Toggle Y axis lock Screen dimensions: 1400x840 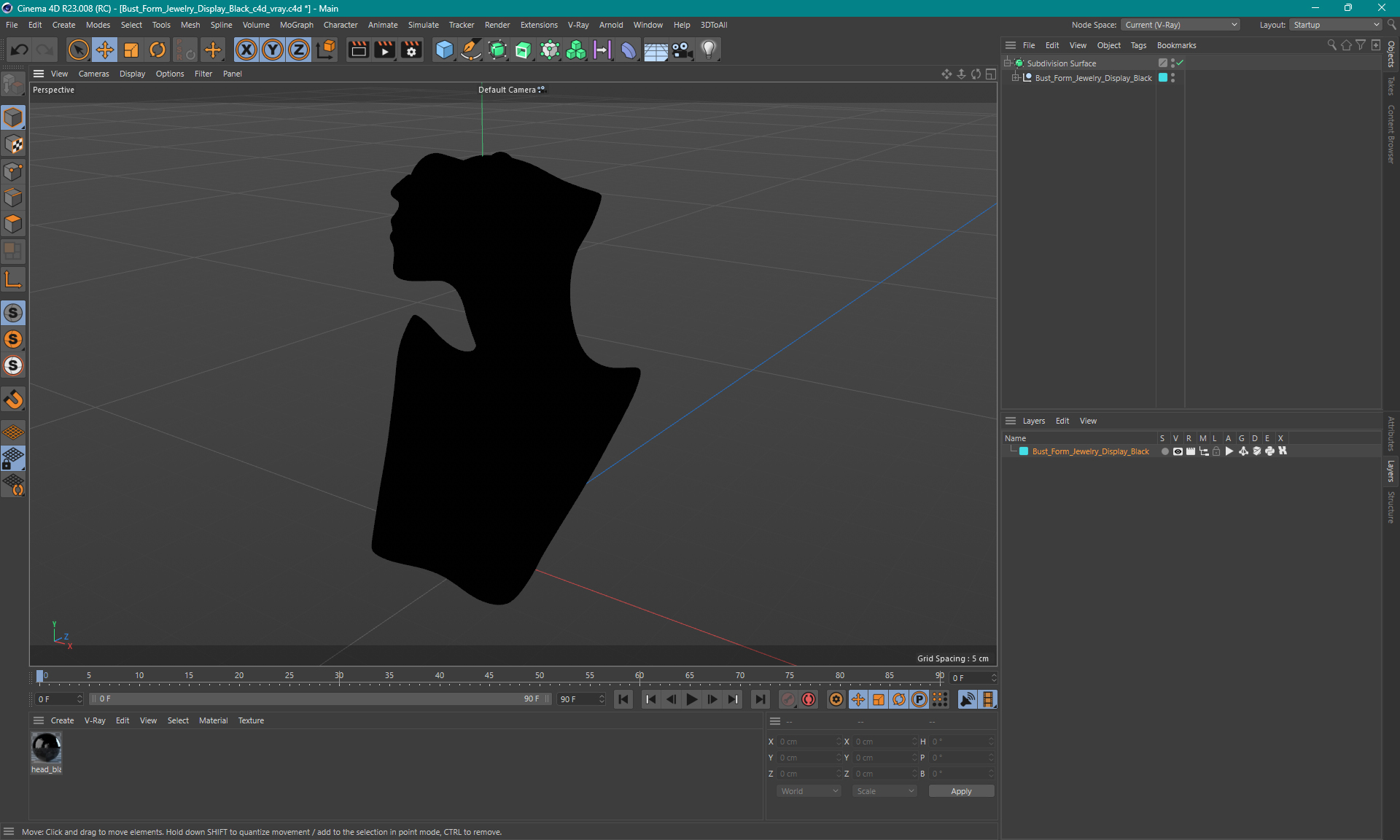[273, 50]
